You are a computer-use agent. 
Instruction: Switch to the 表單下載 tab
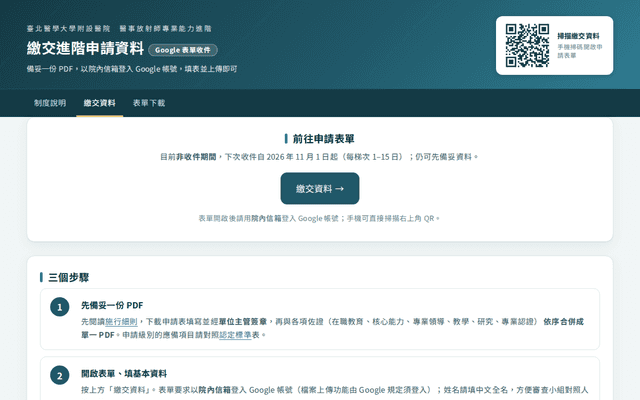[x=149, y=103]
